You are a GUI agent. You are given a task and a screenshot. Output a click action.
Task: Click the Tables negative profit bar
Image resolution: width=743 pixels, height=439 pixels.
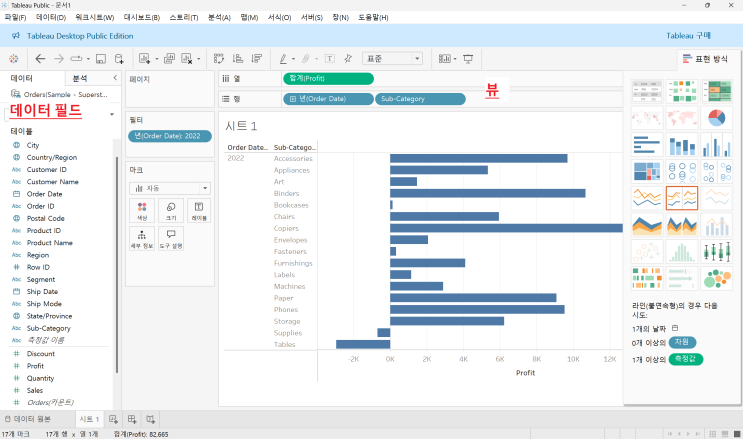click(x=363, y=344)
